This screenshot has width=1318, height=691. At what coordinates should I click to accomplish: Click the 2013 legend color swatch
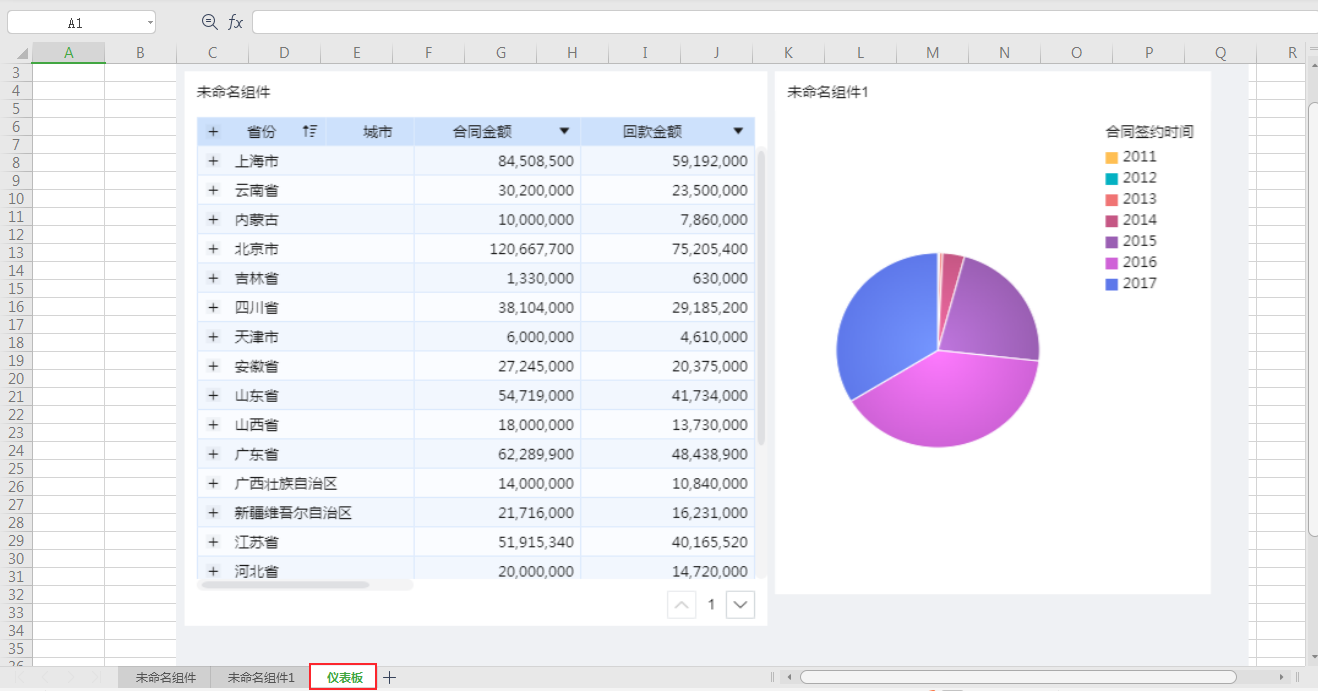pos(1112,199)
